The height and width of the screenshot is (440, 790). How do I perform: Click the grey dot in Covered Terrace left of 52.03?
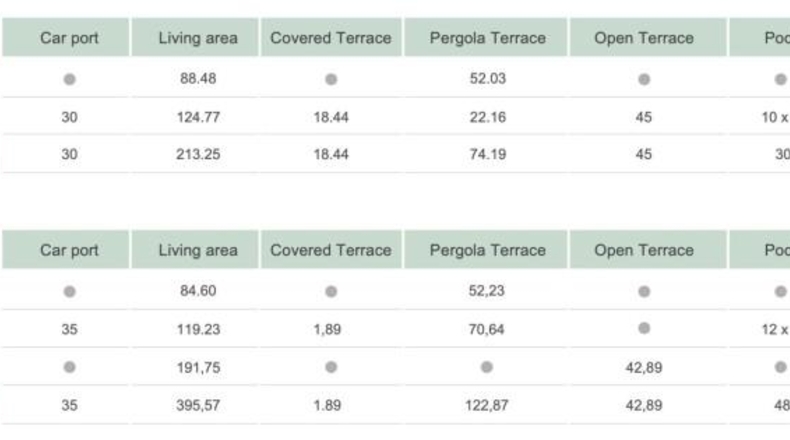coord(331,79)
